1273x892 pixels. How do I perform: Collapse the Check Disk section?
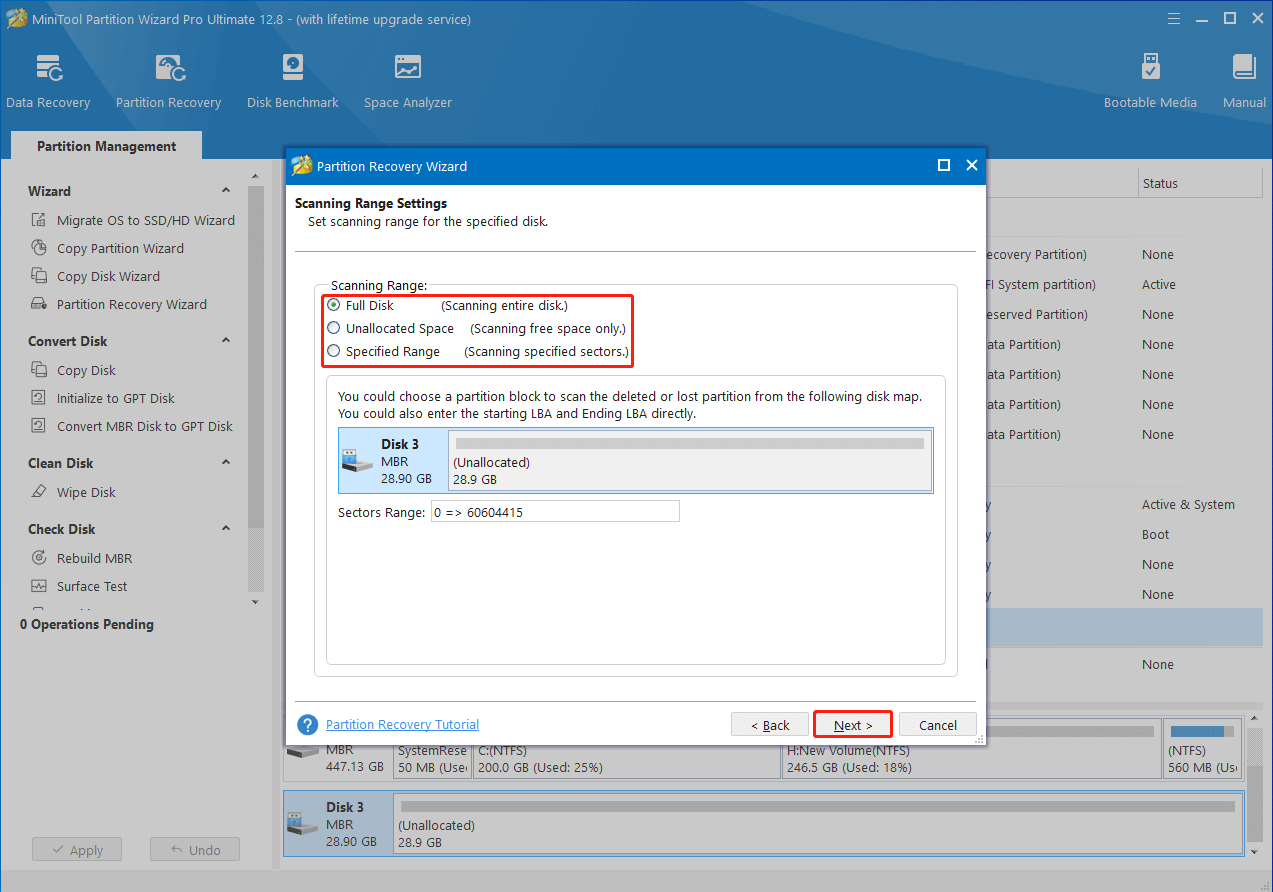click(x=226, y=529)
